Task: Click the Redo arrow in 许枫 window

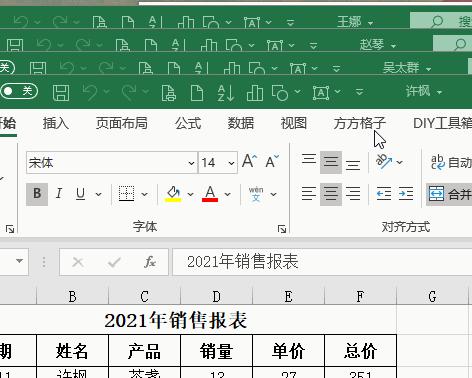Action: coord(130,92)
